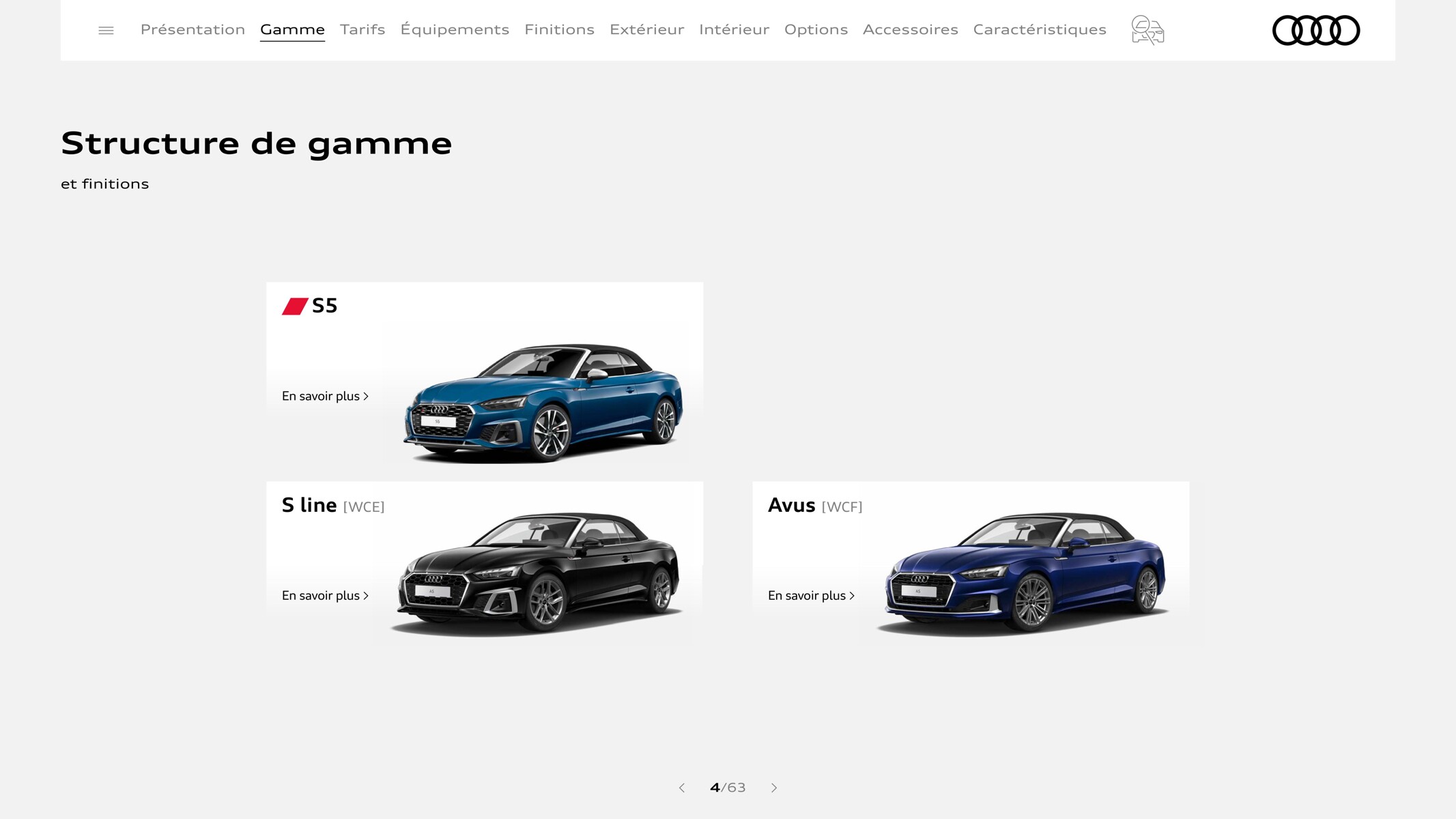The height and width of the screenshot is (819, 1456).
Task: Click En savoir plus for S line
Action: point(325,595)
